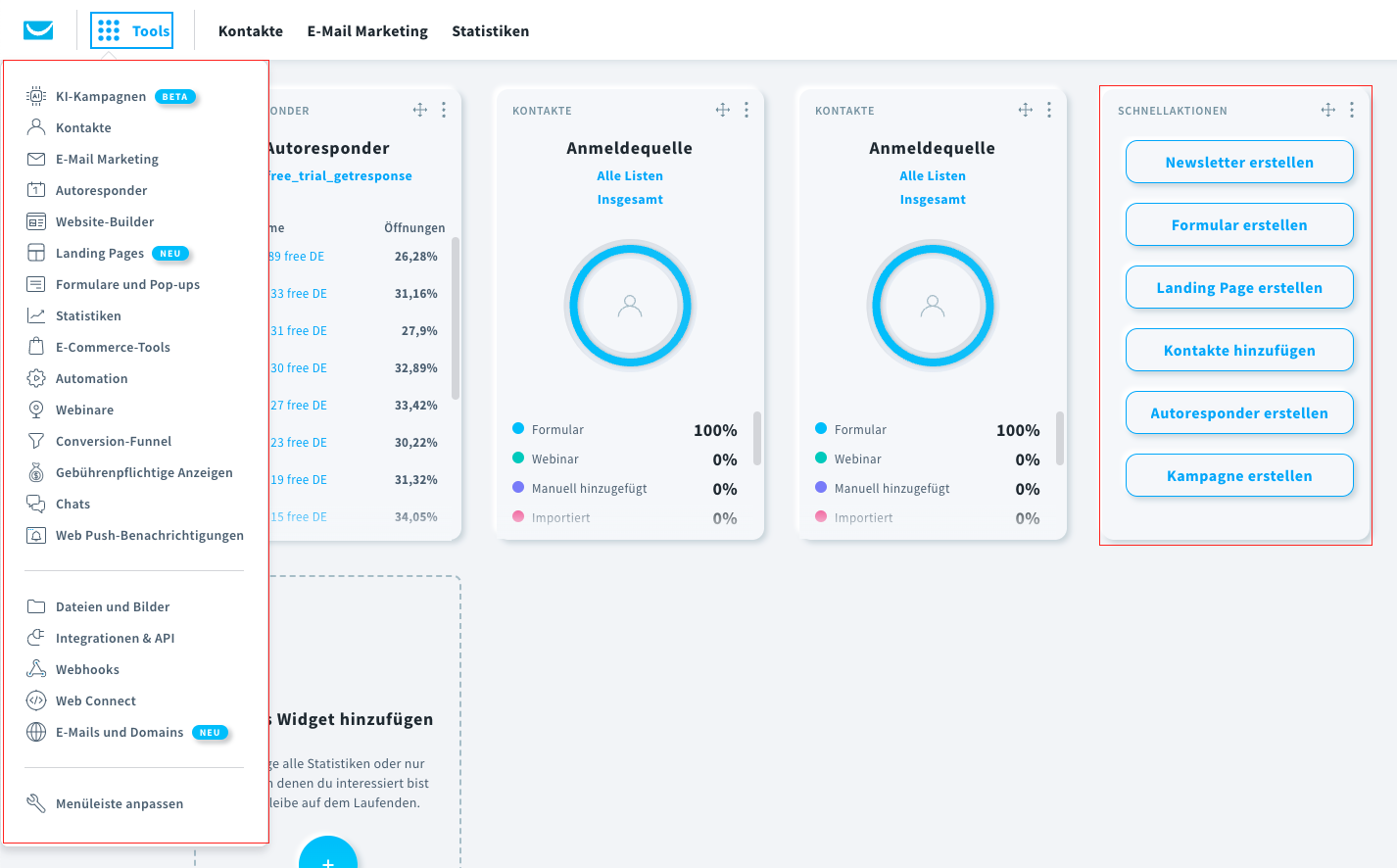Screen dimensions: 1397x868
Task: Open the 30 free DE autoresponder link
Action: click(299, 368)
